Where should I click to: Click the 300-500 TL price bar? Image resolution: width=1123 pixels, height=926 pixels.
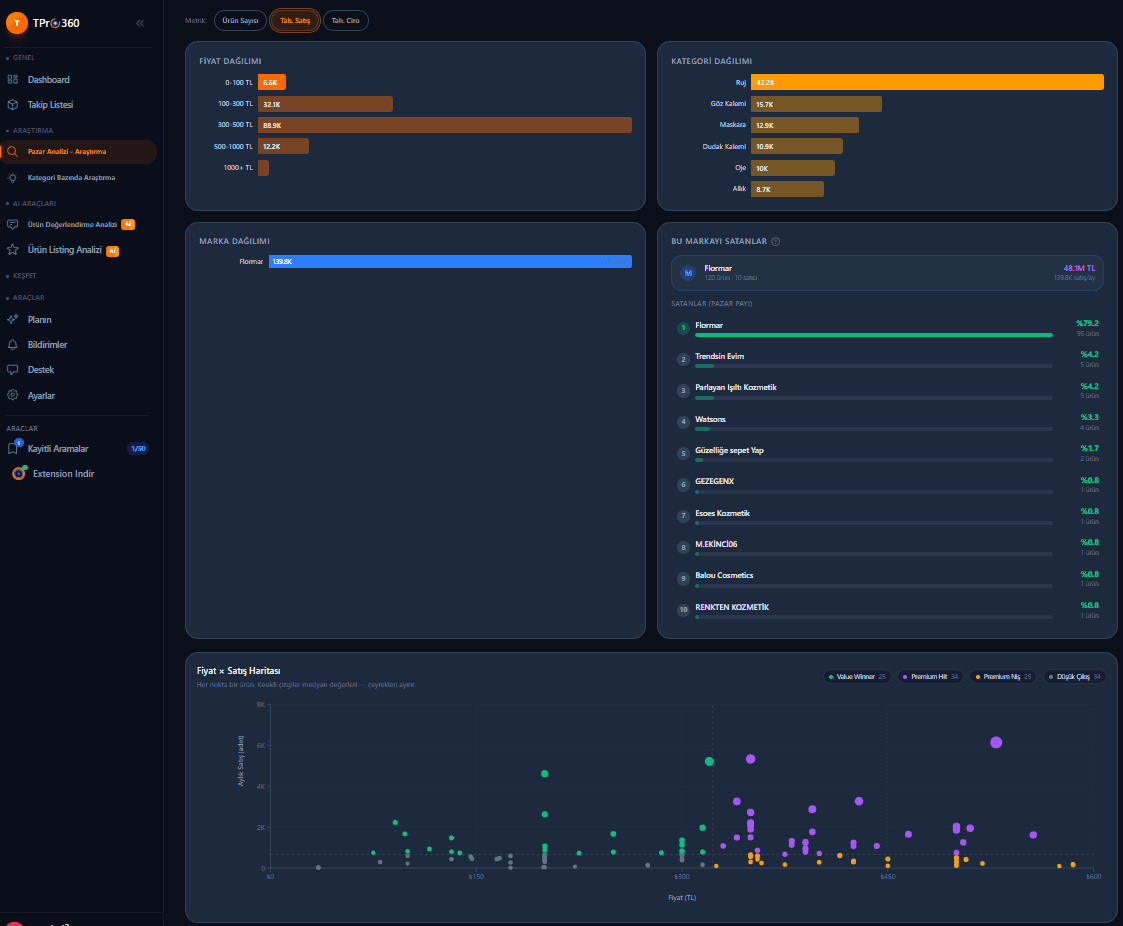pyautogui.click(x=445, y=125)
